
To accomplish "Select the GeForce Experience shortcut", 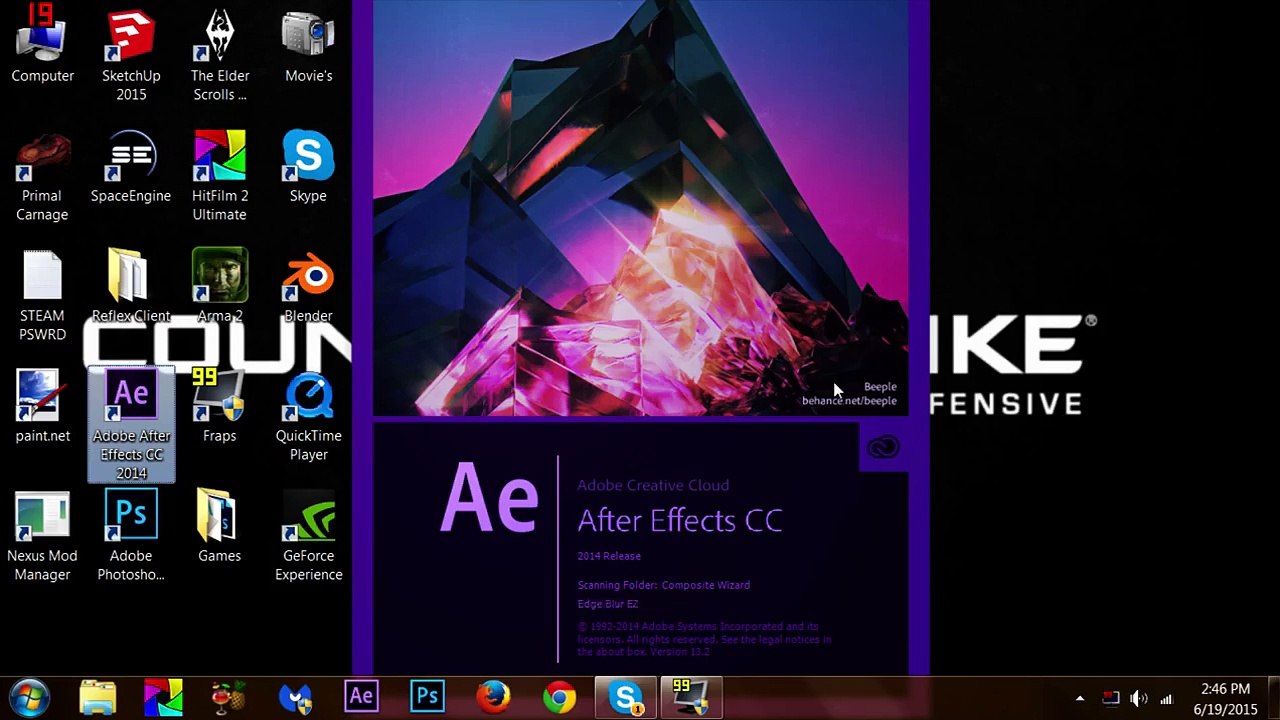I will [x=308, y=535].
